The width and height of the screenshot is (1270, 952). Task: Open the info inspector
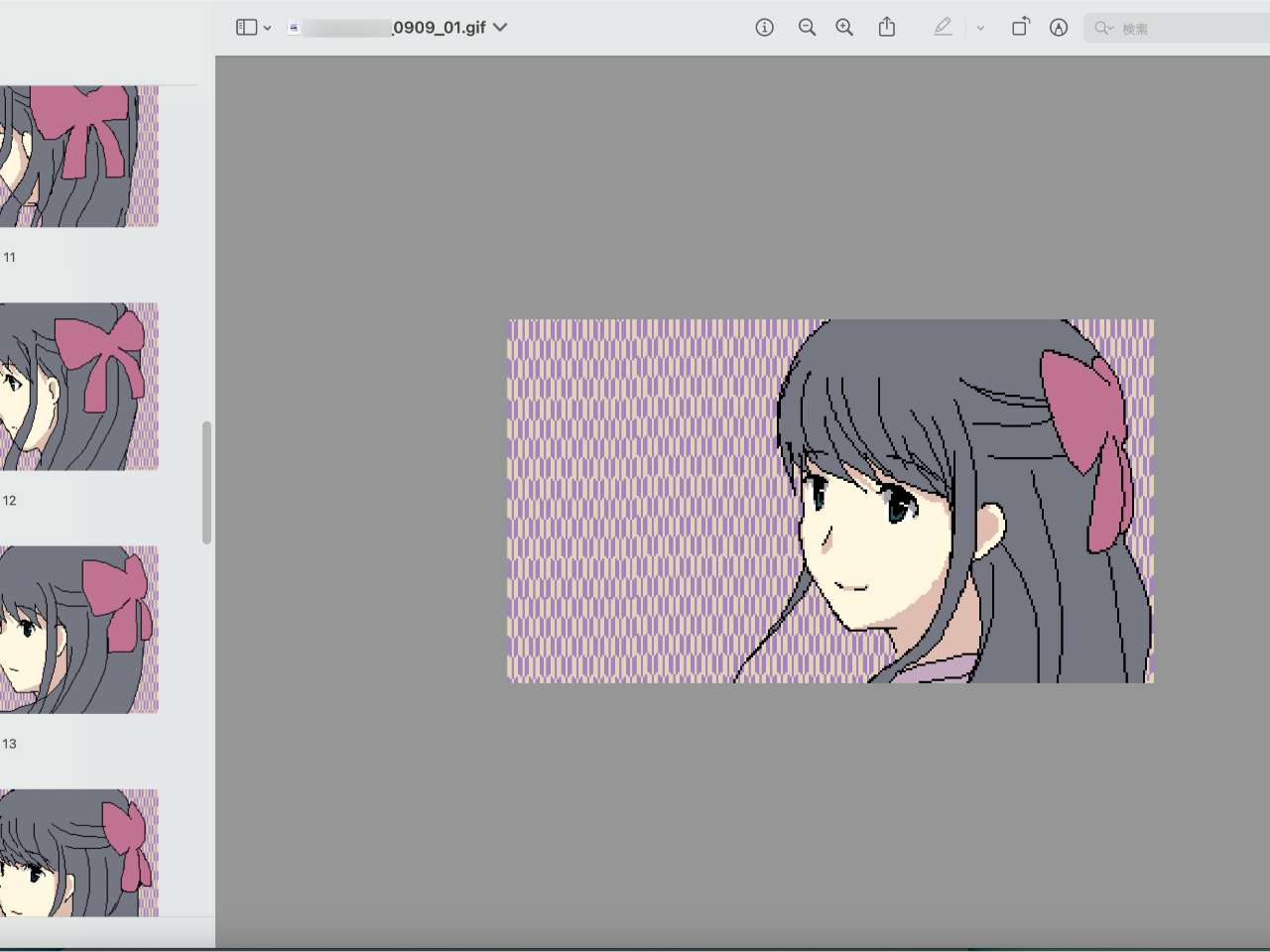click(x=764, y=28)
